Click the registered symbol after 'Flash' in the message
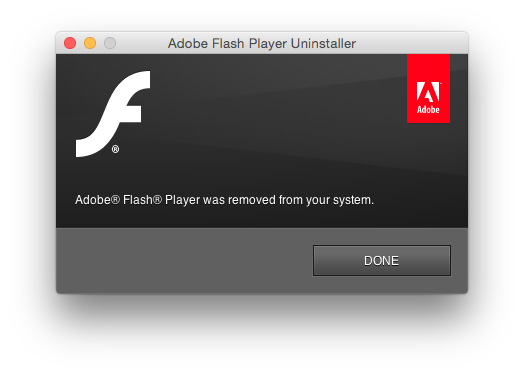This screenshot has height=374, width=524. pyautogui.click(x=158, y=200)
